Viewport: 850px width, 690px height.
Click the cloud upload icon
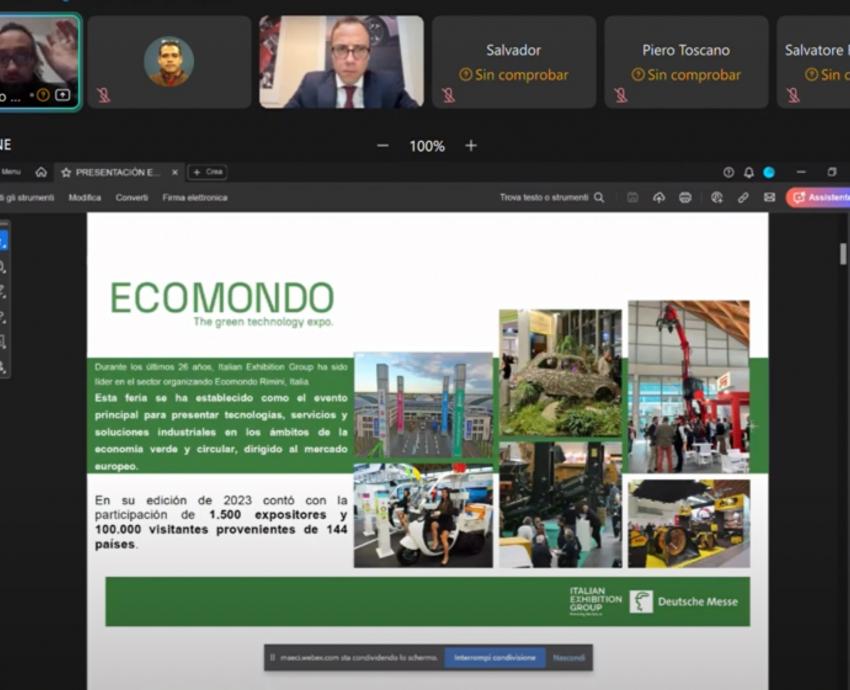pos(659,197)
